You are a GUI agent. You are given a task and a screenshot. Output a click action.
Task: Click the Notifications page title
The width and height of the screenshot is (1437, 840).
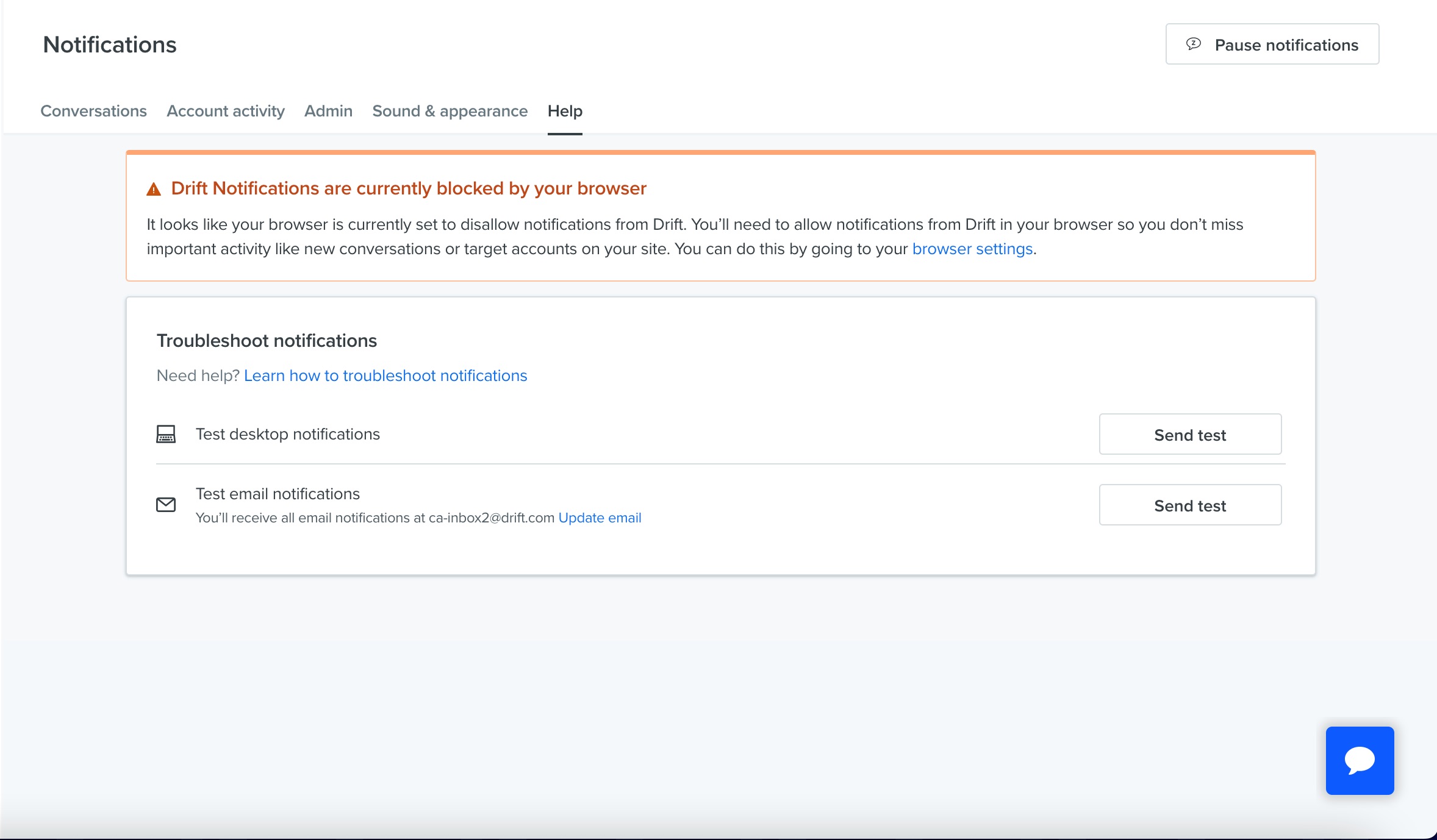pyautogui.click(x=110, y=44)
